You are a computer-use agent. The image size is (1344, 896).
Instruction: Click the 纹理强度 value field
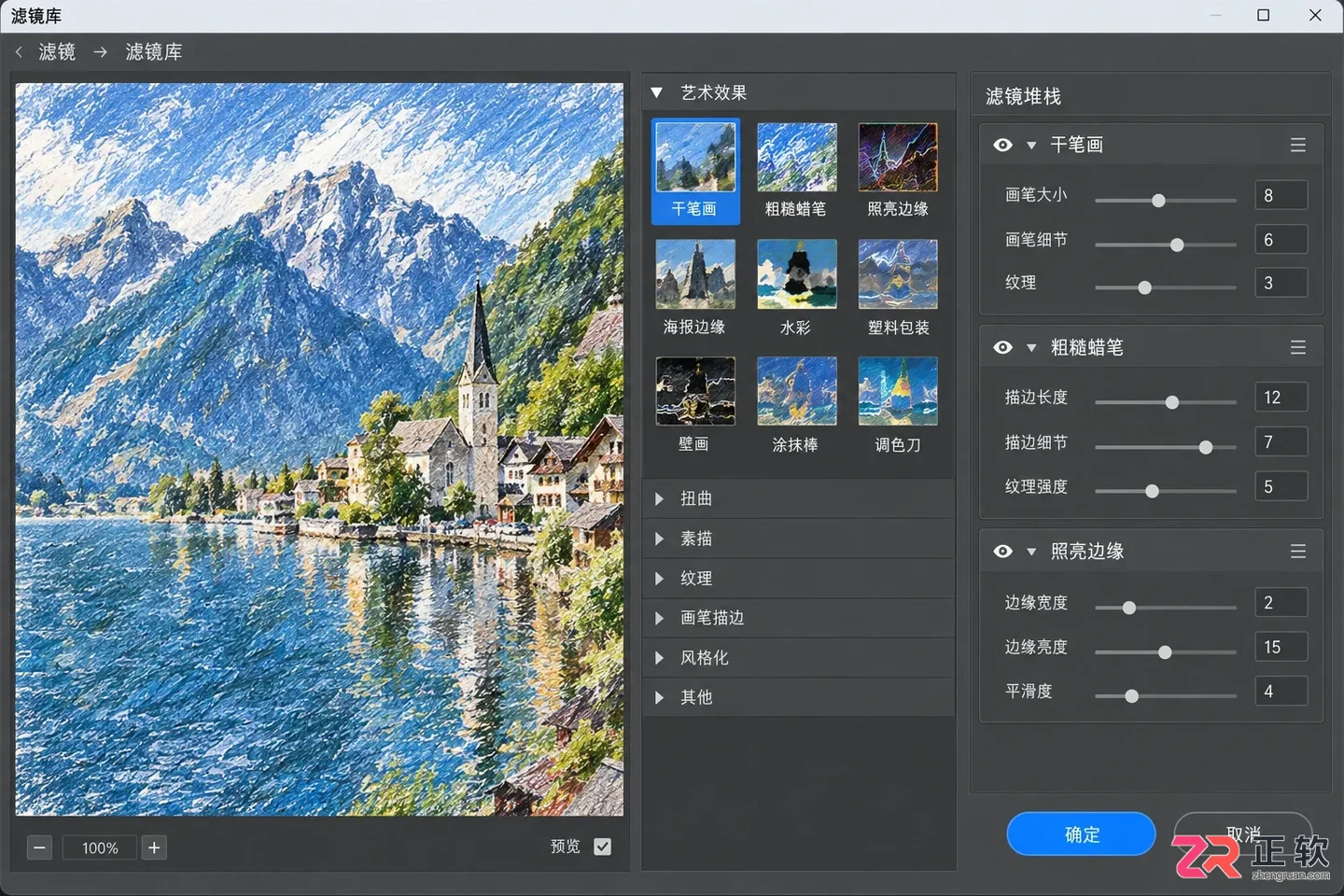[x=1281, y=486]
